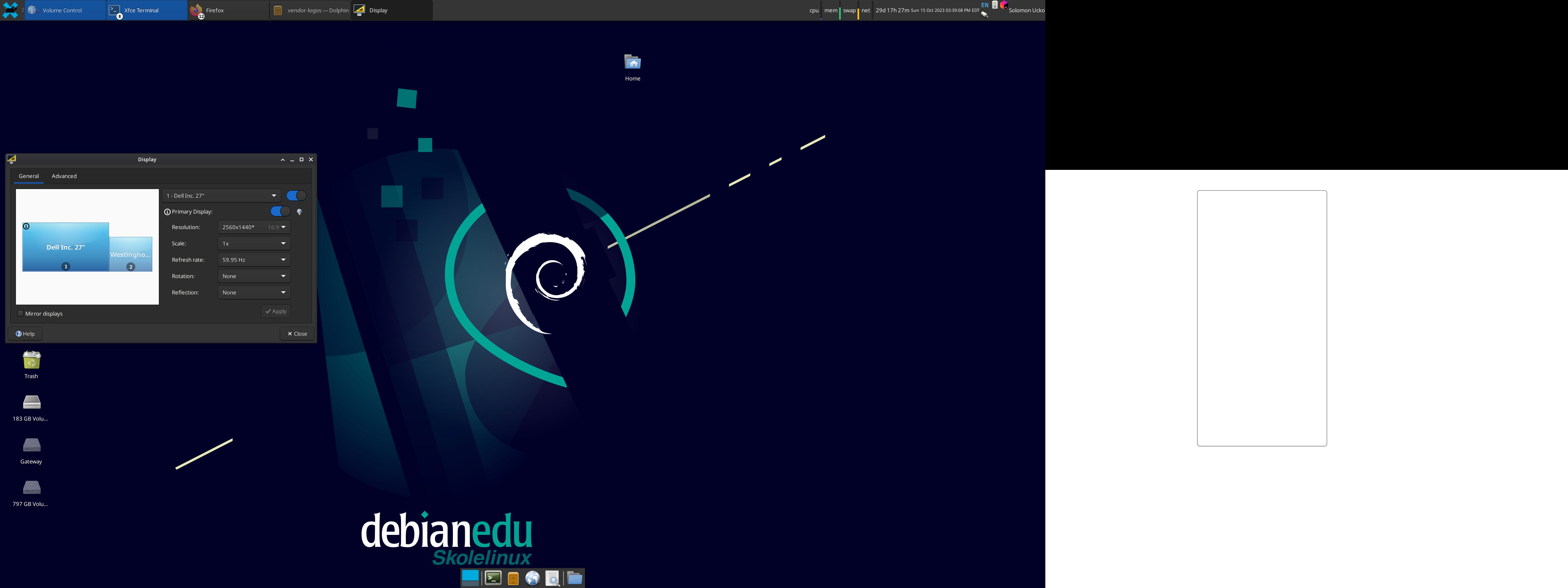1568x588 pixels.
Task: Open the EN keyboard layout indicator
Action: (x=985, y=5)
